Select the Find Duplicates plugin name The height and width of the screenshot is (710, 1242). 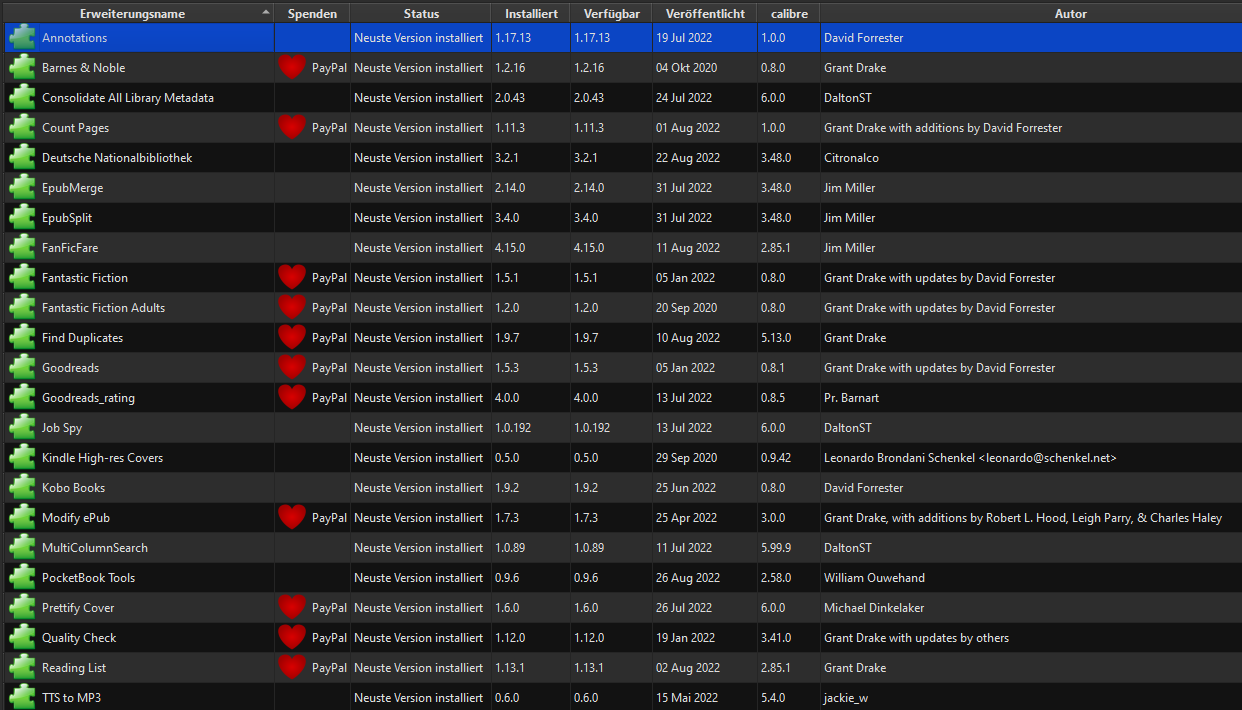point(82,338)
